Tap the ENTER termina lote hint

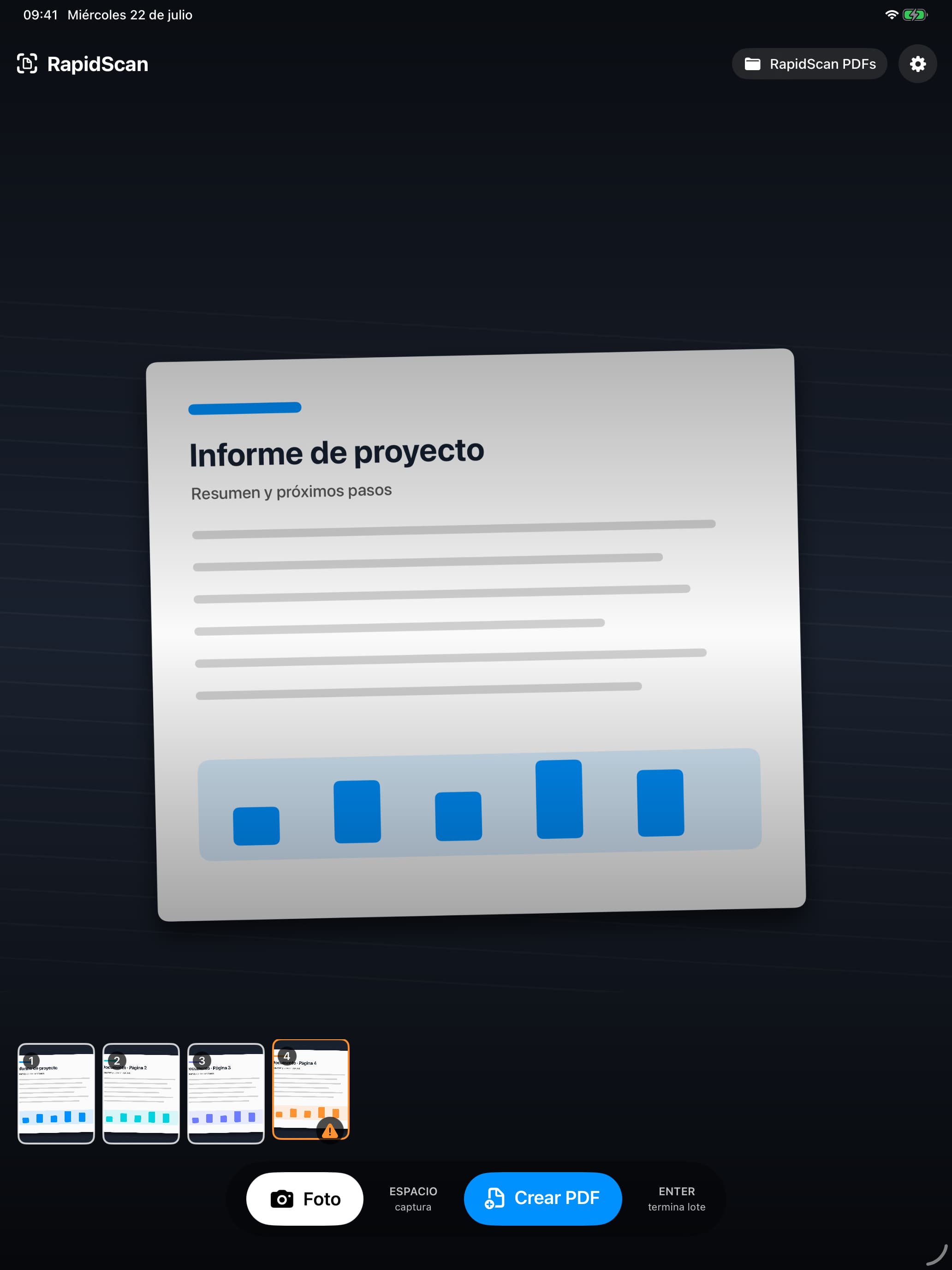(x=677, y=1199)
